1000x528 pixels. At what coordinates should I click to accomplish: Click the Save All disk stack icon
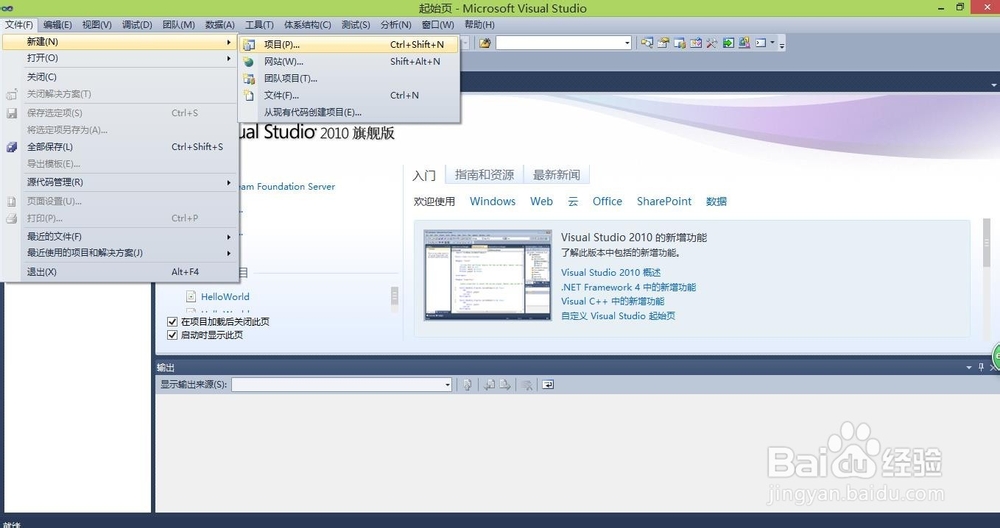[x=11, y=147]
